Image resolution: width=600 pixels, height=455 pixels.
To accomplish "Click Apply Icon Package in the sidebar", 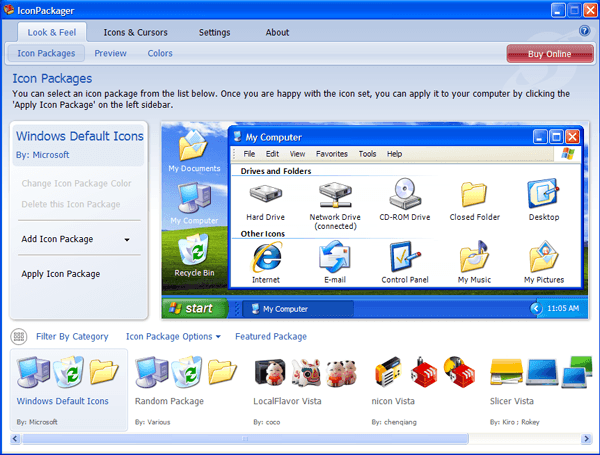I will point(61,274).
